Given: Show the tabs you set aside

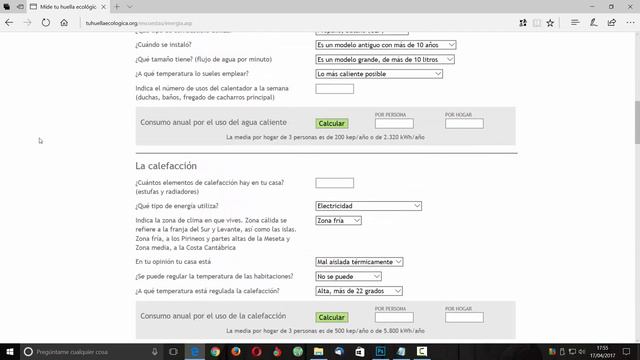Looking at the screenshot, I should point(7,7).
